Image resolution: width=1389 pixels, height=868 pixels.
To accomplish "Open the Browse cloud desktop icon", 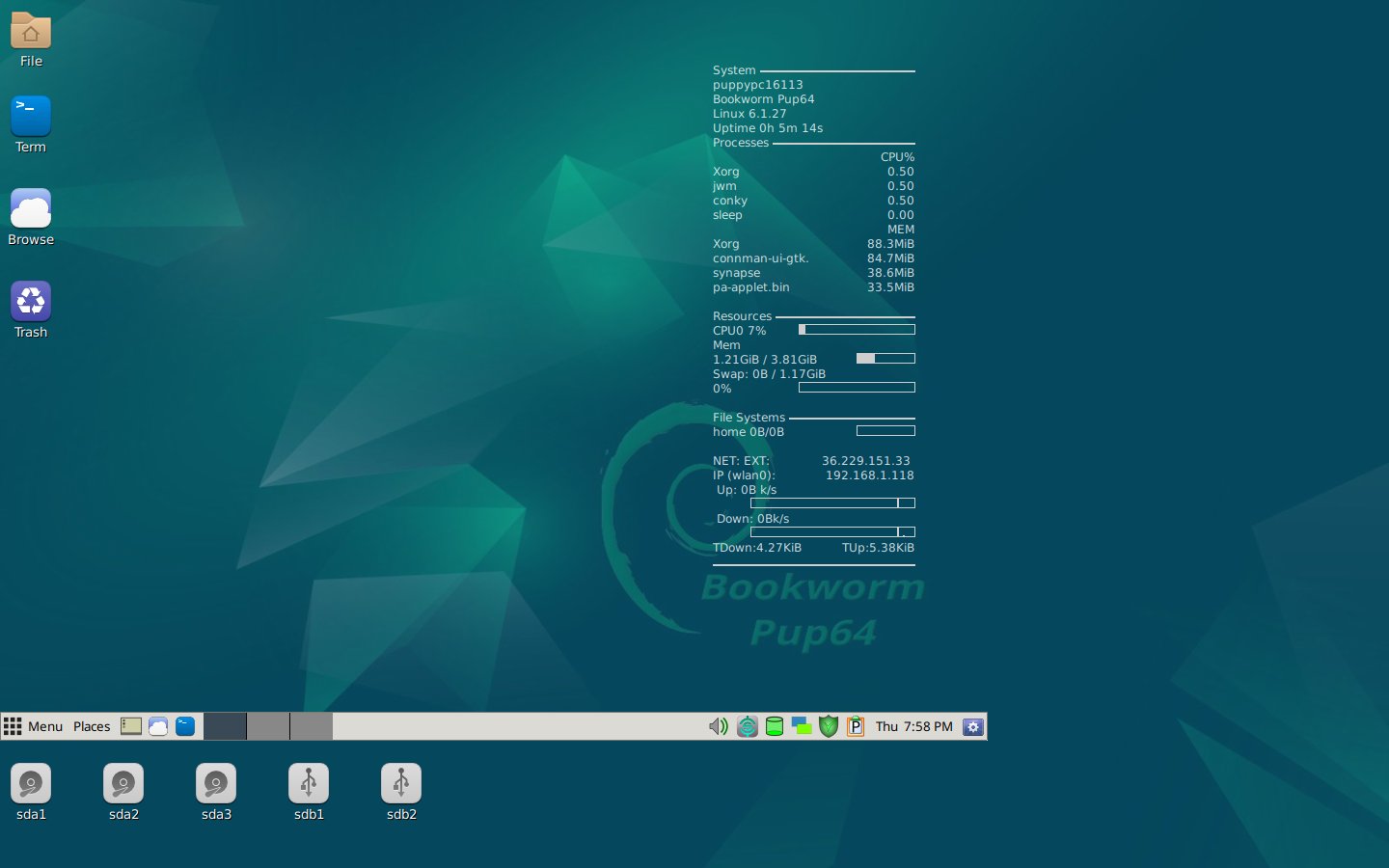I will (x=31, y=208).
